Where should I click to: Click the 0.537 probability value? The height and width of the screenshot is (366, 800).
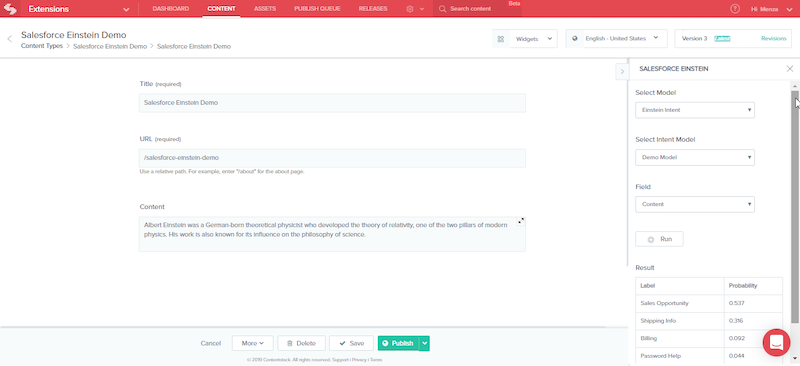736,303
